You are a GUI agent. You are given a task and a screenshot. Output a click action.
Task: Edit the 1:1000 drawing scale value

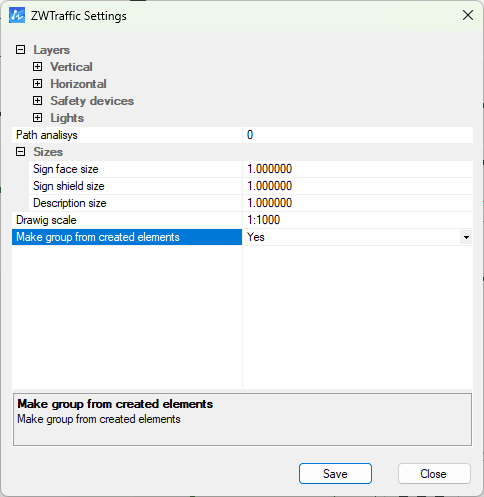click(x=358, y=220)
